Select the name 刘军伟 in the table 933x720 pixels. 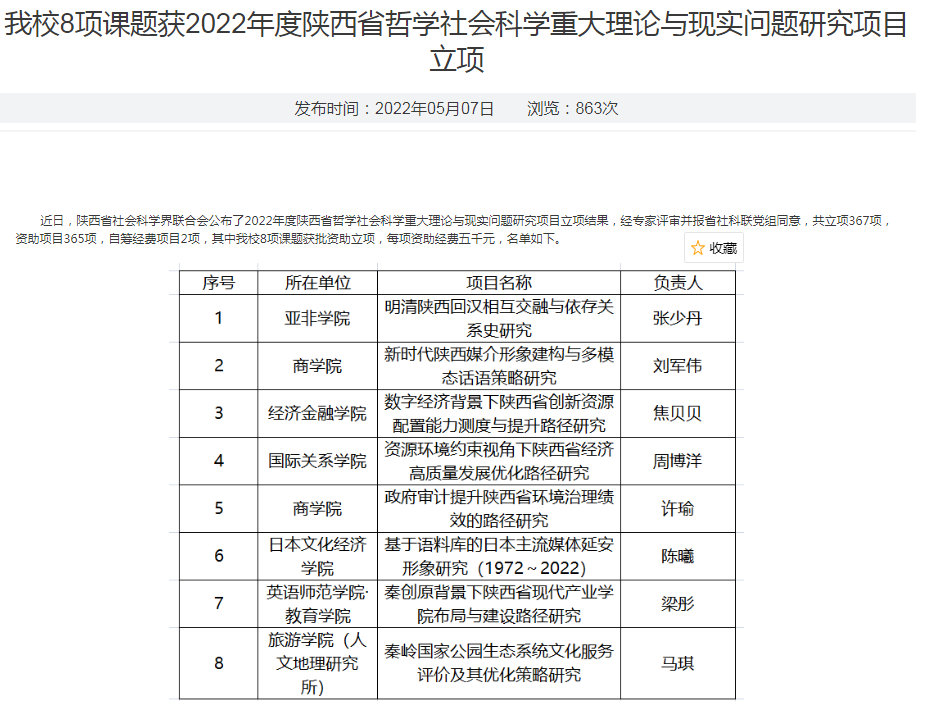(677, 366)
